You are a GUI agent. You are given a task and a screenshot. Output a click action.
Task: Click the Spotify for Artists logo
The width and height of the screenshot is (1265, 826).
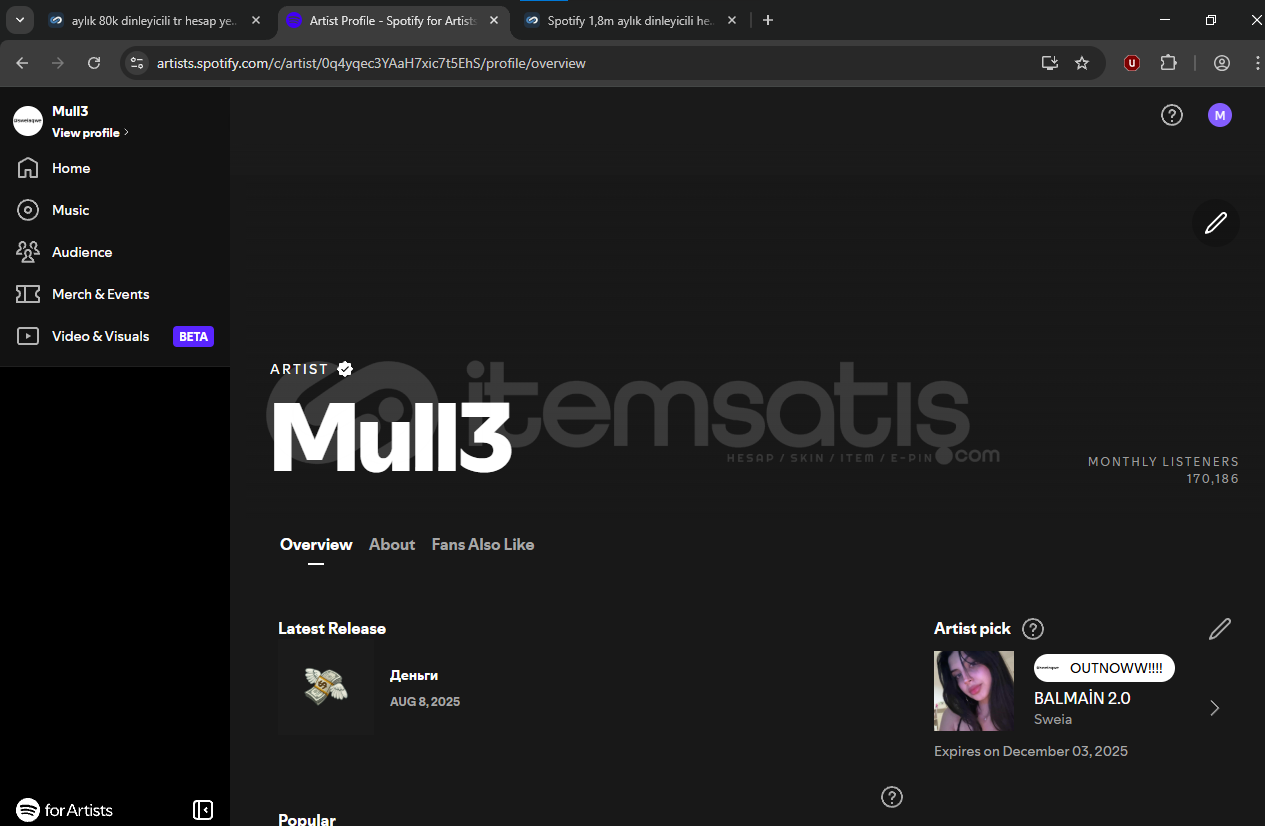[x=65, y=810]
